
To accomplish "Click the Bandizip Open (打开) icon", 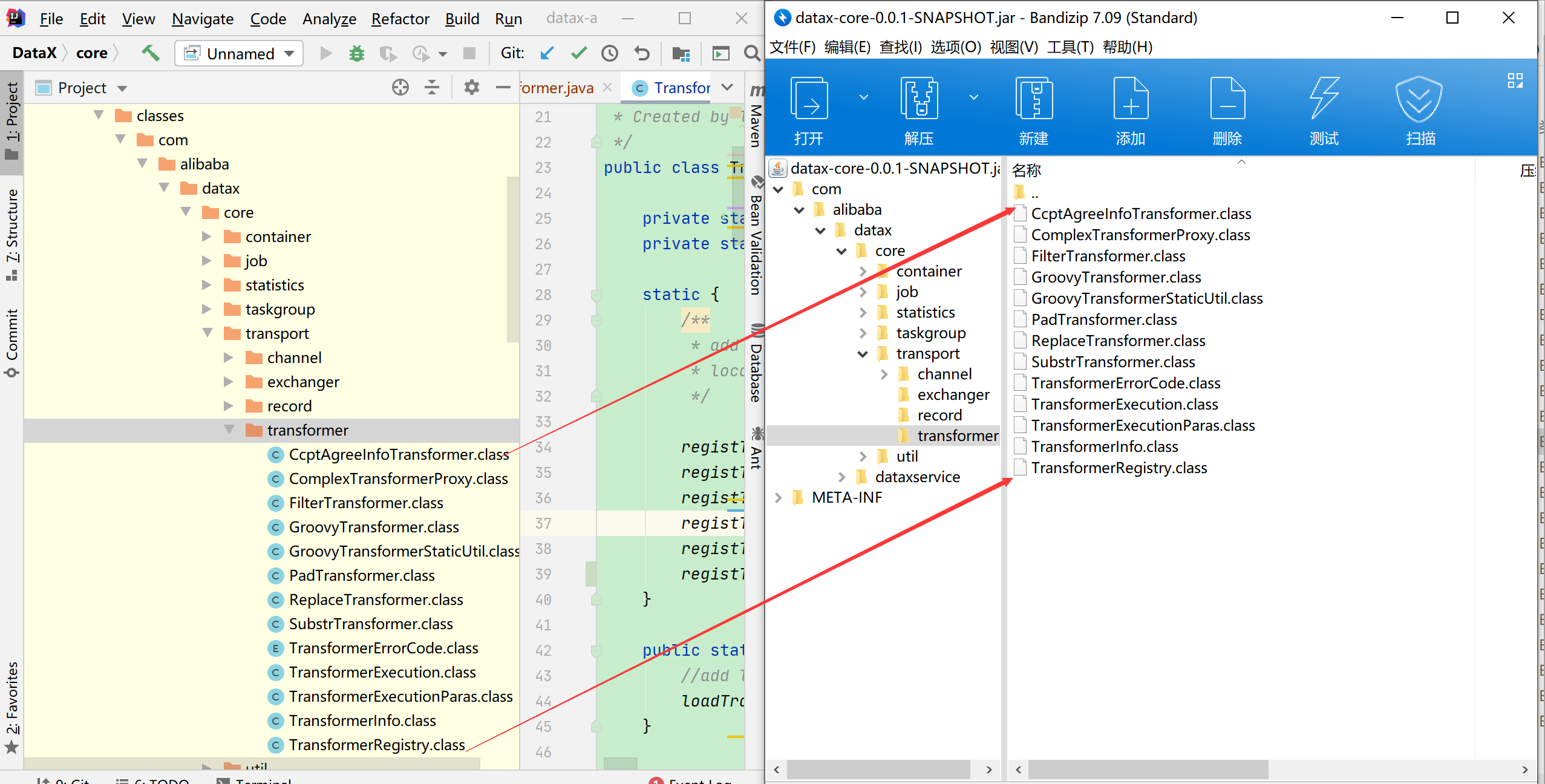I will point(809,100).
